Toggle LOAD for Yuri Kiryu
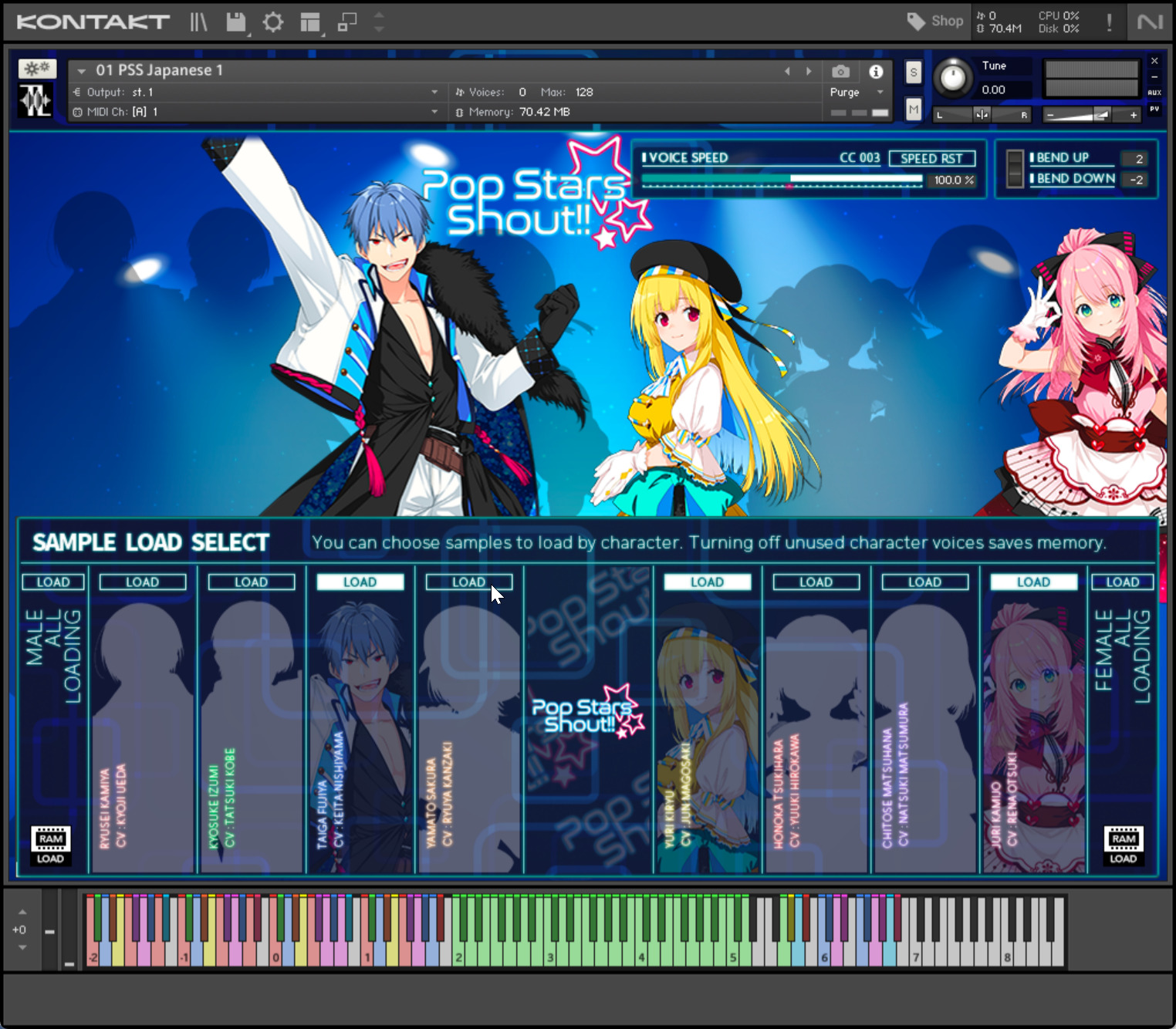The image size is (1176, 1029). (708, 582)
